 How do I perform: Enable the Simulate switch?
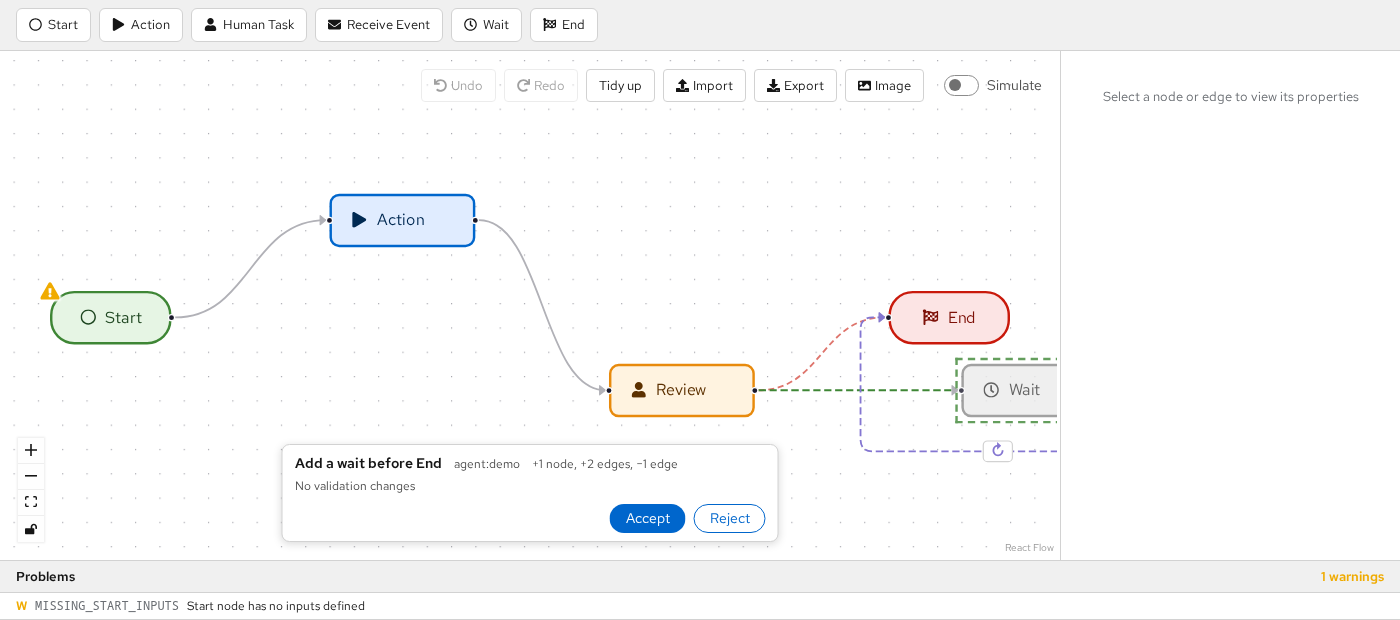tap(961, 85)
